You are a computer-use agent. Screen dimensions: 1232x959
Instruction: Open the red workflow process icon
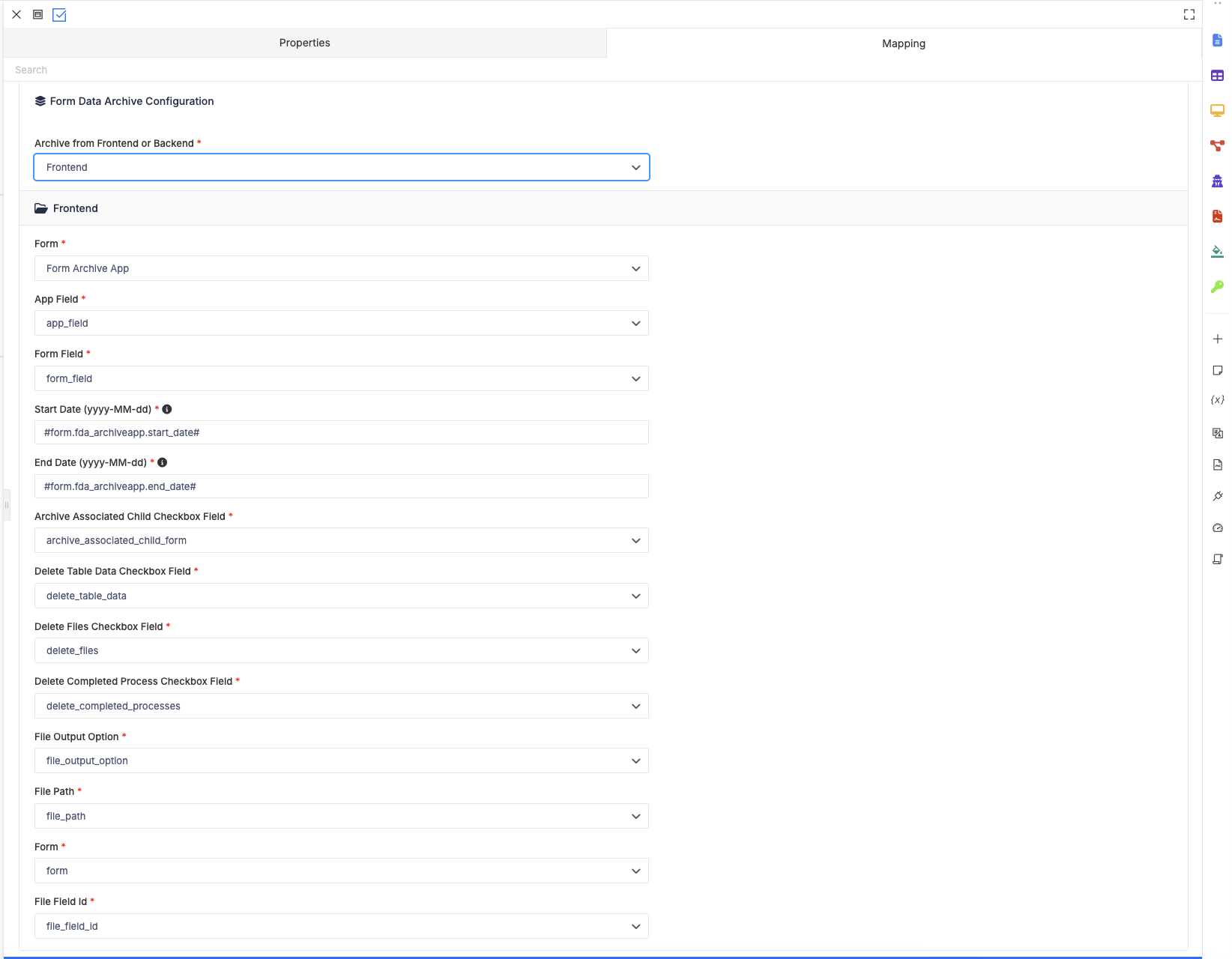[1217, 145]
